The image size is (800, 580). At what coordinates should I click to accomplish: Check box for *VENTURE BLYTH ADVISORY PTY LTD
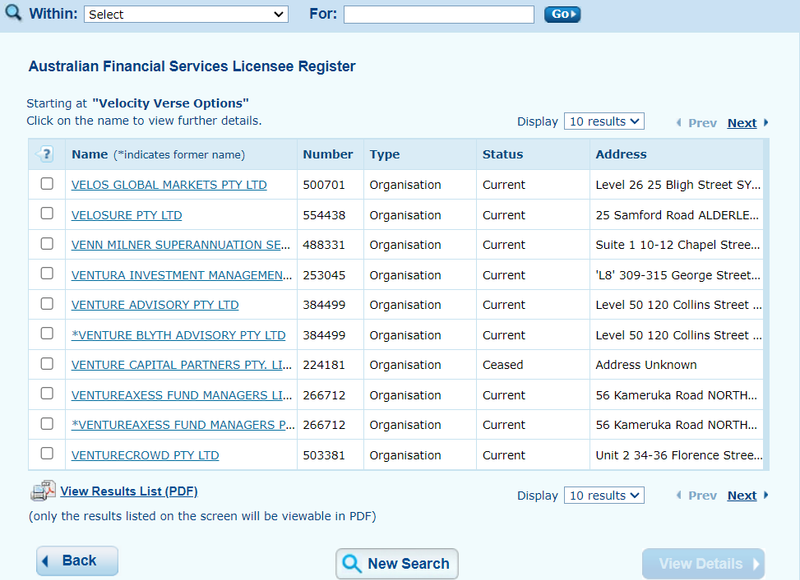point(47,333)
